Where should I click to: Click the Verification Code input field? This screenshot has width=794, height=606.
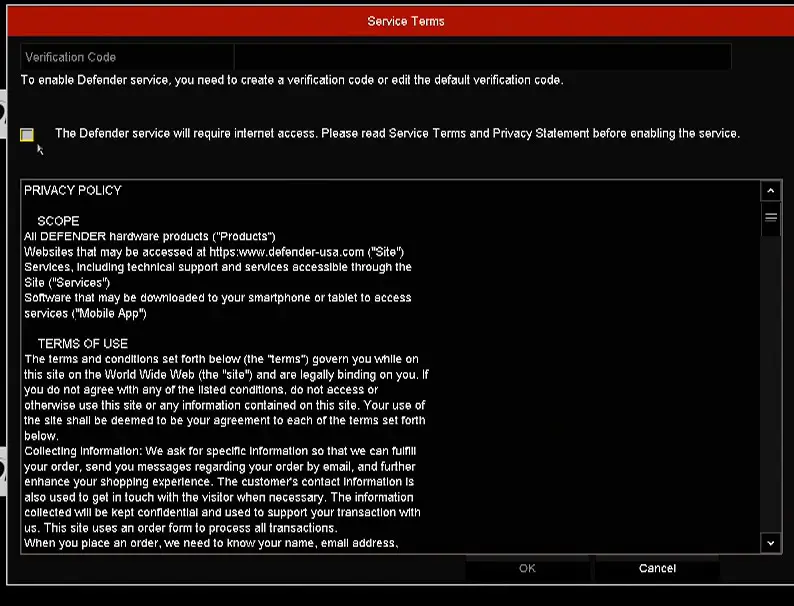[482, 57]
